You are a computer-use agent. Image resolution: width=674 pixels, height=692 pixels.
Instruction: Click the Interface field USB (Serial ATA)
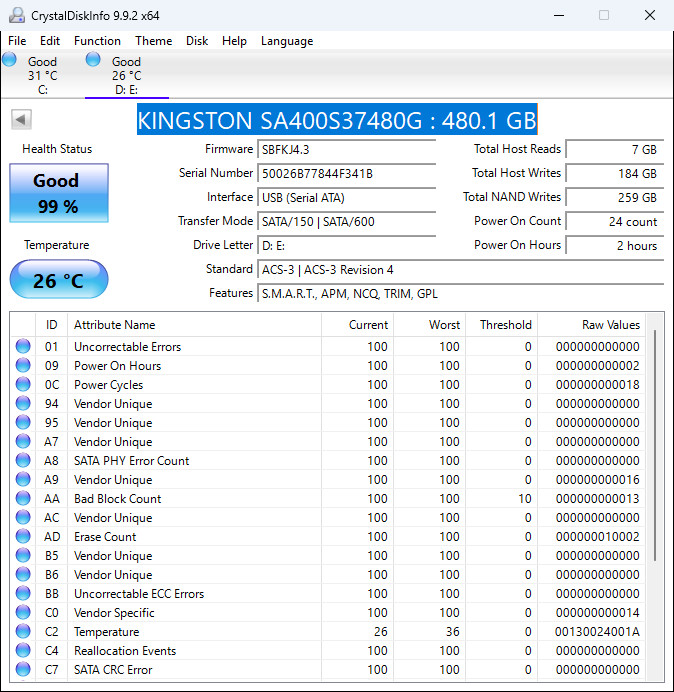pos(346,197)
